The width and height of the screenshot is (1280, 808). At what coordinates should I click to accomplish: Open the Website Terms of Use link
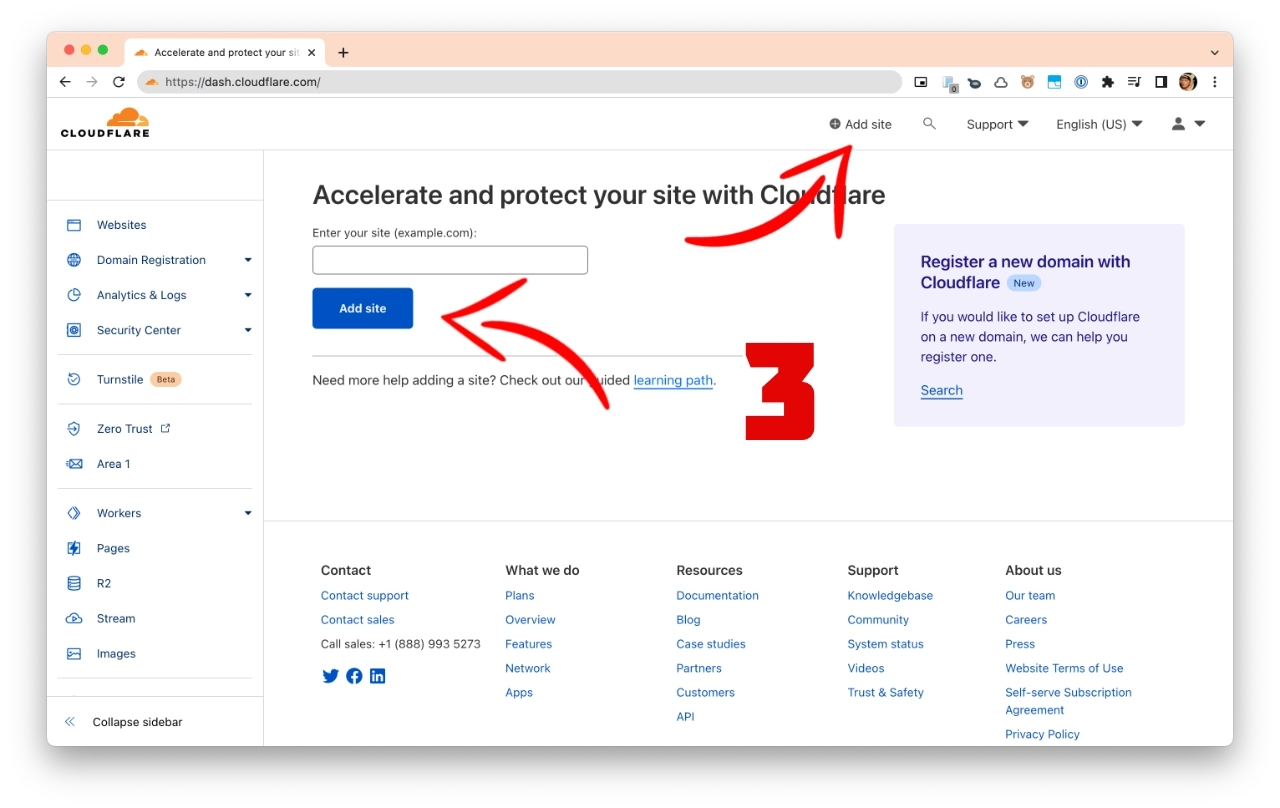1064,668
